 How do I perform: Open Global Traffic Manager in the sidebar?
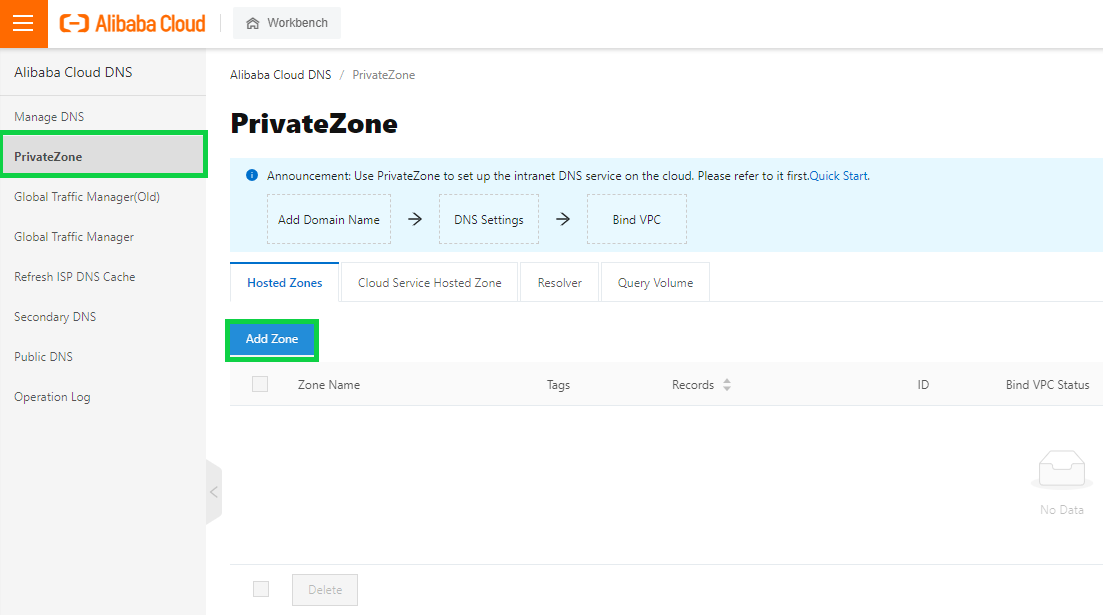click(103, 237)
